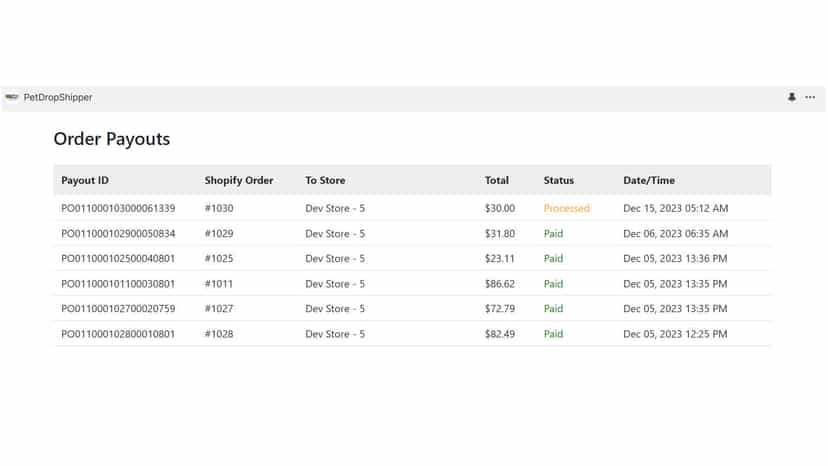Click the $23.11 total
This screenshot has width=828, height=466.
[x=500, y=258]
